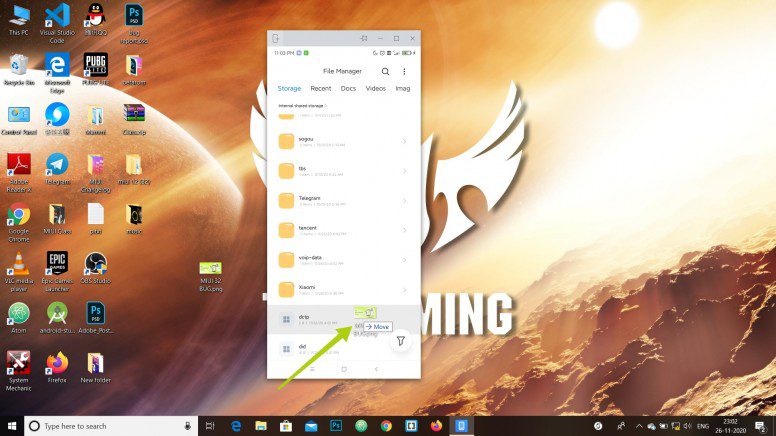This screenshot has width=776, height=436.
Task: Open the tbs folder
Action: pyautogui.click(x=344, y=171)
